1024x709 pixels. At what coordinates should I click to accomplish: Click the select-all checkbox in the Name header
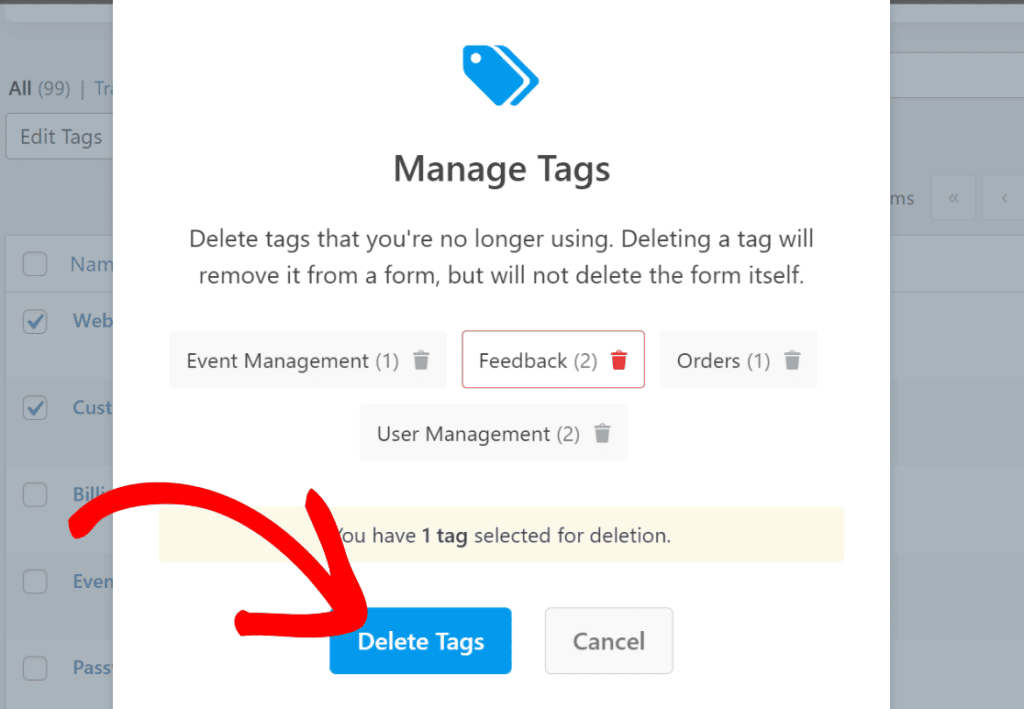tap(35, 263)
